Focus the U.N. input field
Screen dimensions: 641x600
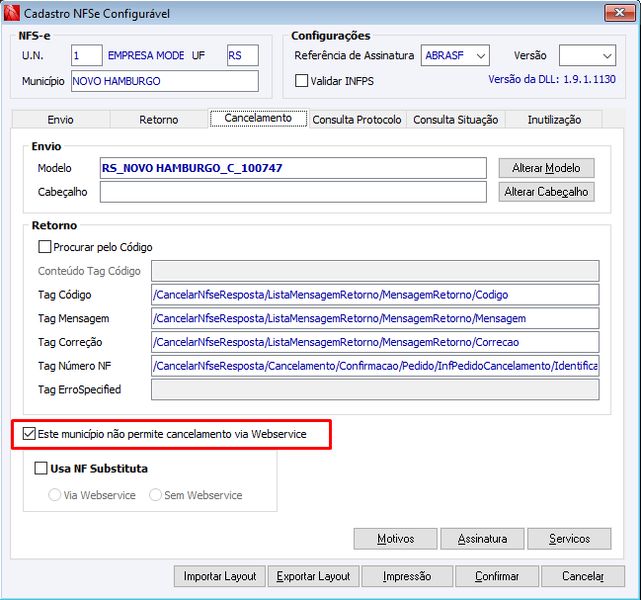click(x=87, y=55)
